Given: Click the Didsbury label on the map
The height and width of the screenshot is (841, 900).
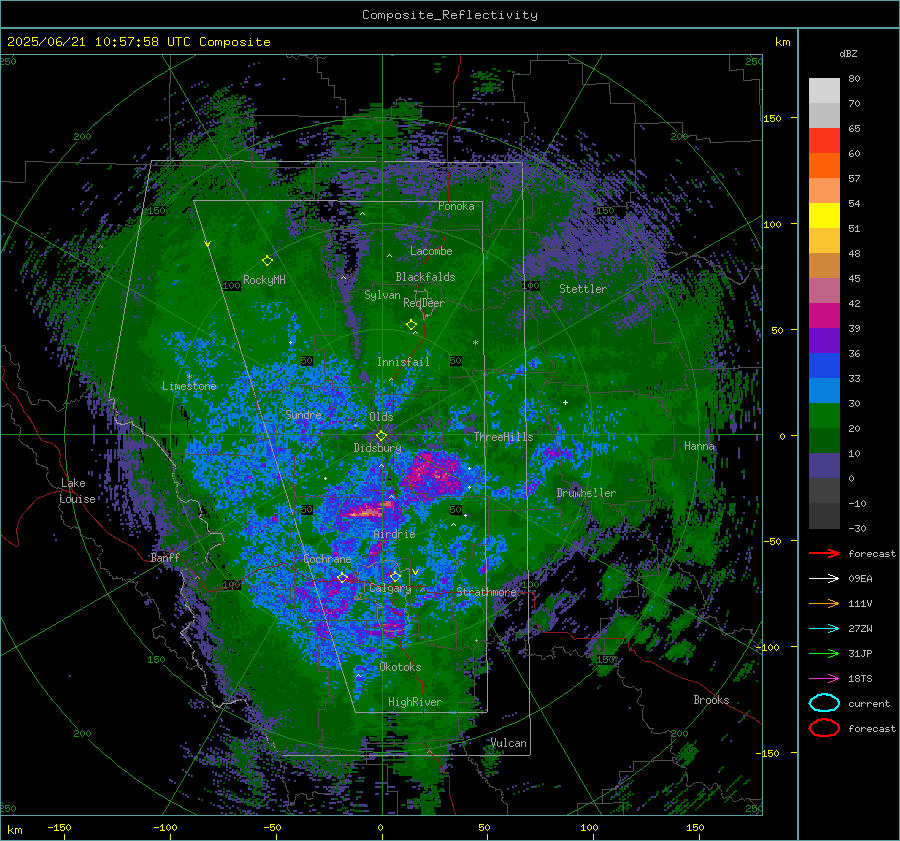Looking at the screenshot, I should pyautogui.click(x=377, y=448).
